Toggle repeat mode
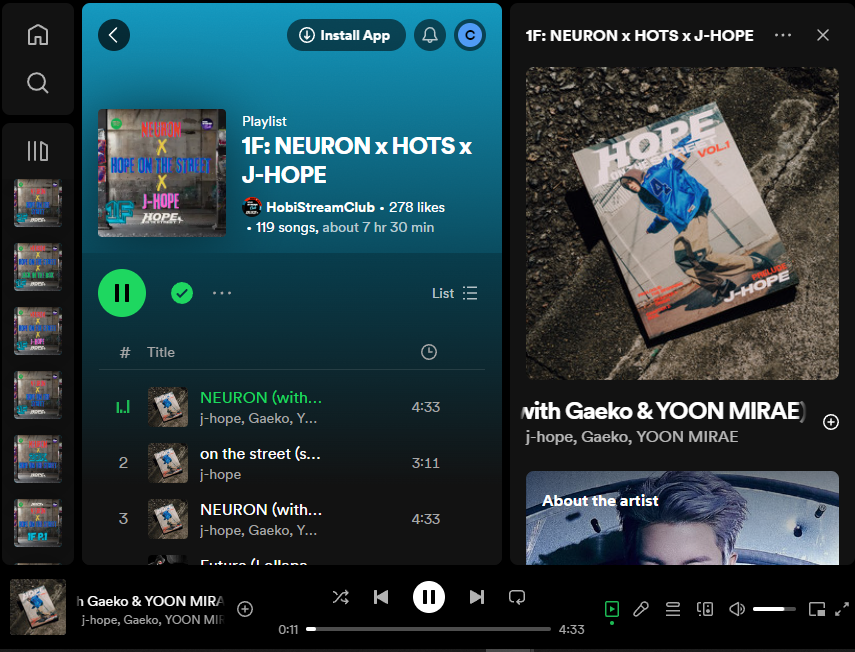855x652 pixels. tap(517, 597)
